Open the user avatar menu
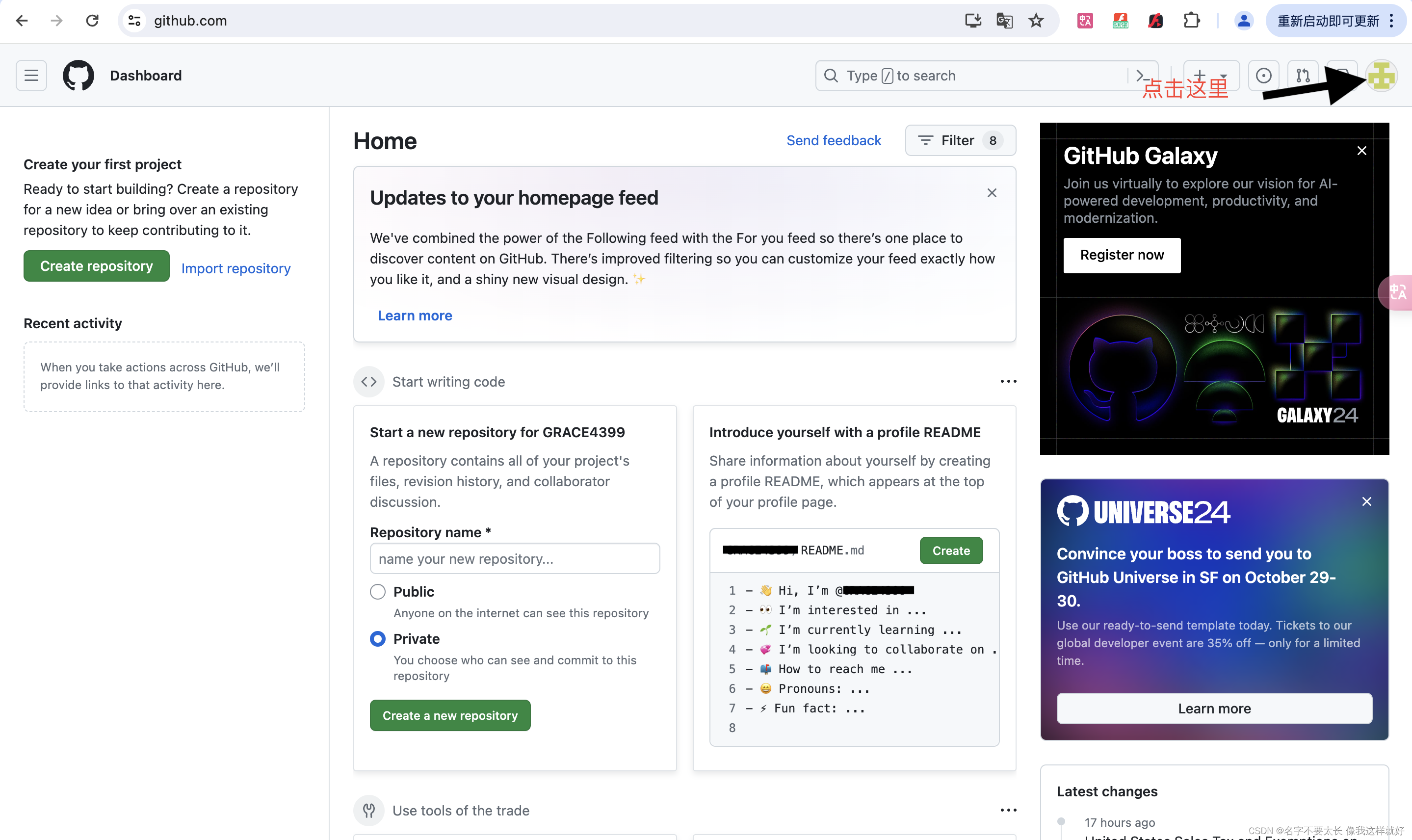1412x840 pixels. (x=1382, y=75)
